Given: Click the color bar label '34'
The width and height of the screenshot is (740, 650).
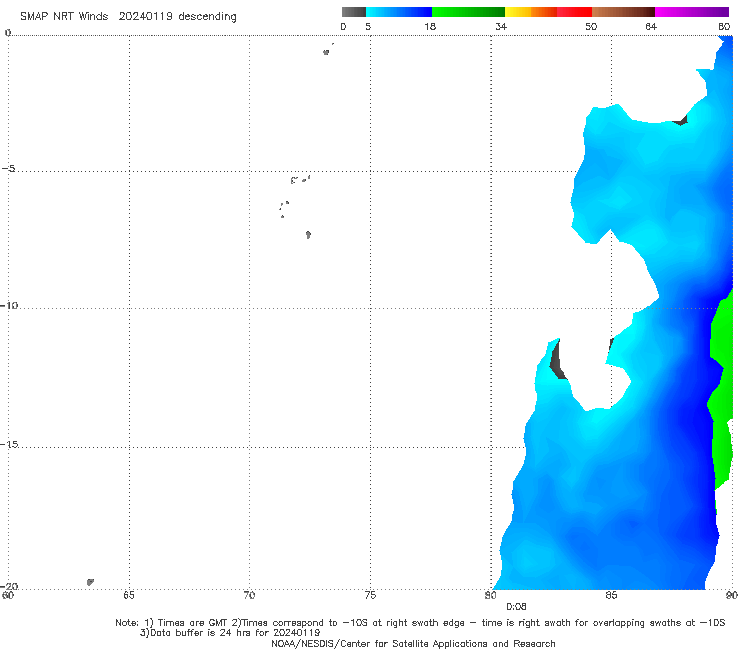Looking at the screenshot, I should 501,26.
